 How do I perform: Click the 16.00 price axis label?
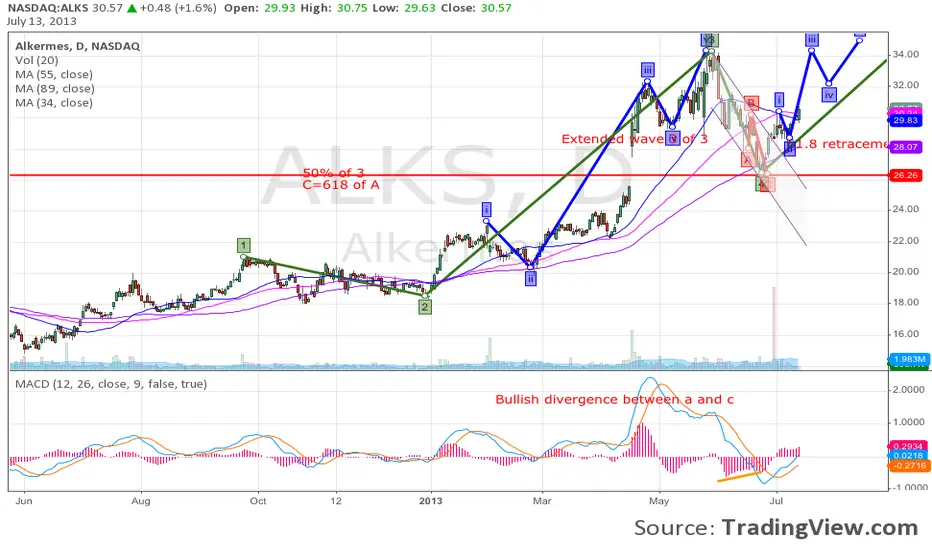pos(906,334)
